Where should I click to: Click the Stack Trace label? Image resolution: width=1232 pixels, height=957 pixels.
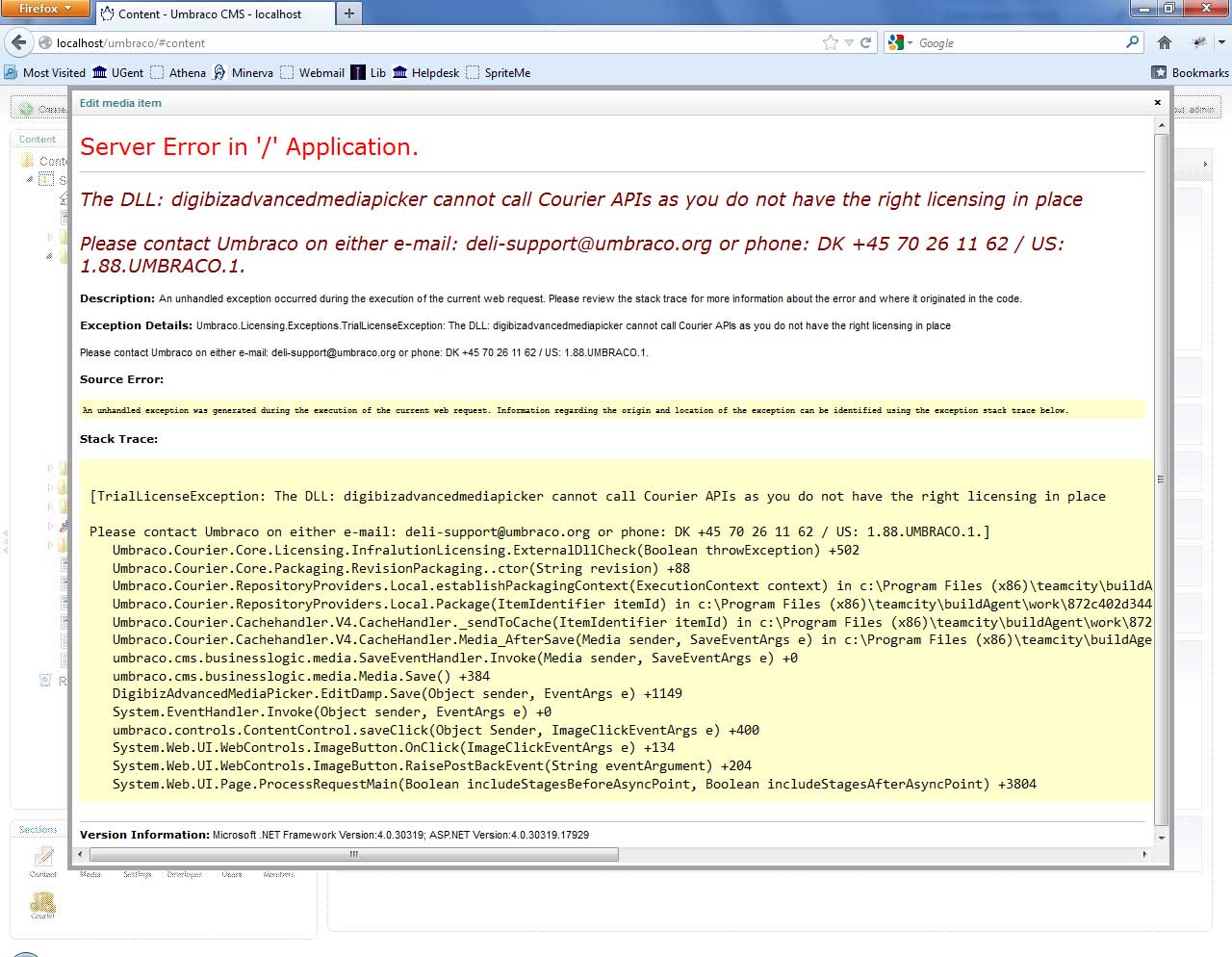(x=118, y=439)
